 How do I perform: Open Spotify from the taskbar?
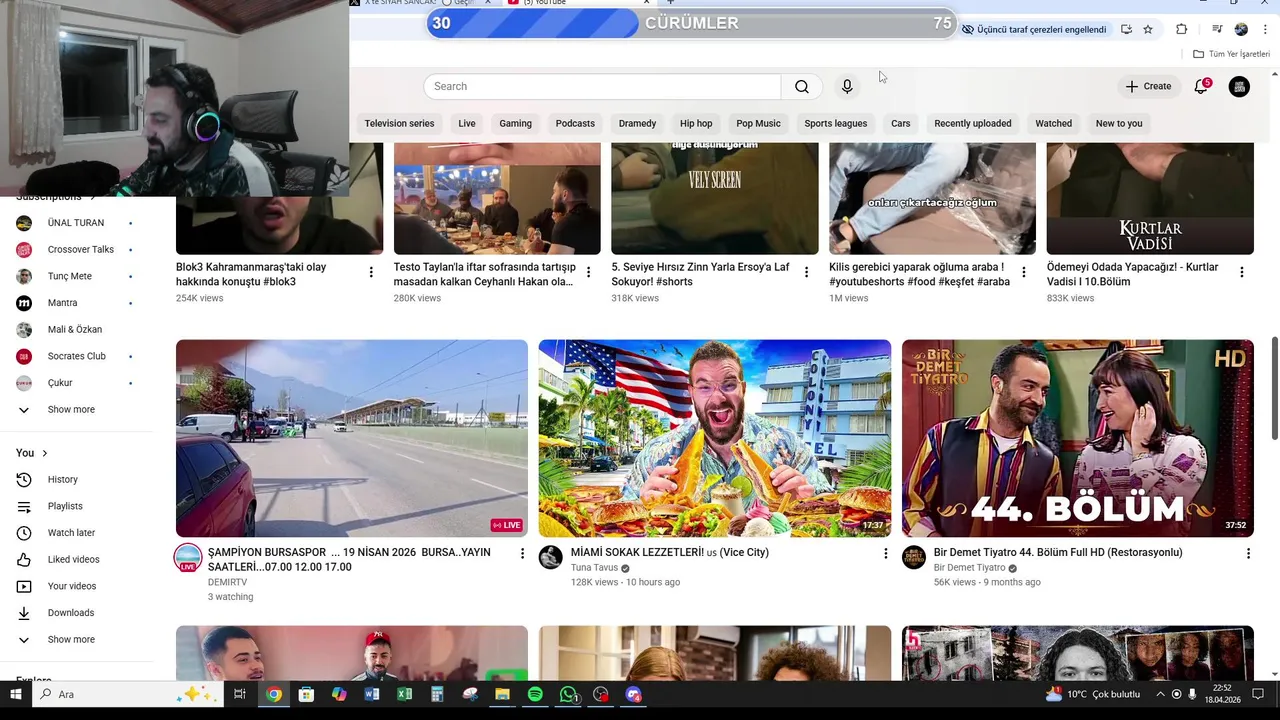tap(535, 694)
